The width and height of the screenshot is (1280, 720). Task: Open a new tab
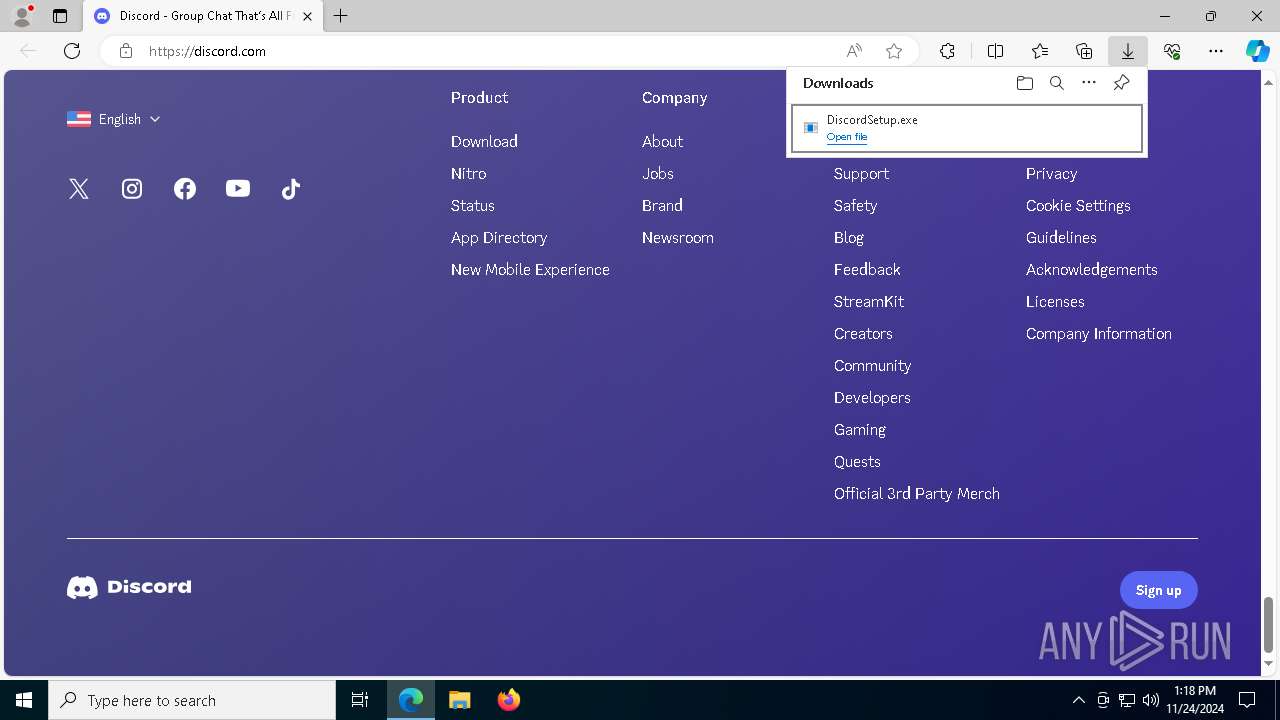340,16
